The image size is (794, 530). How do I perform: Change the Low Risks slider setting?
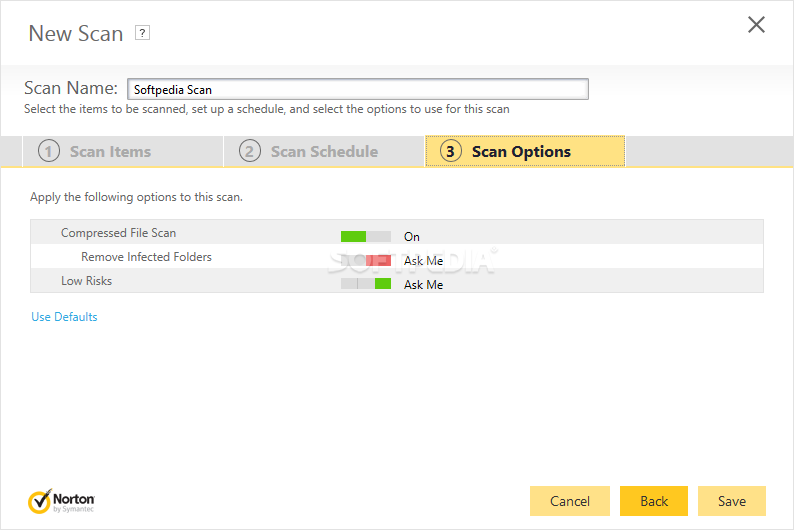tap(366, 284)
